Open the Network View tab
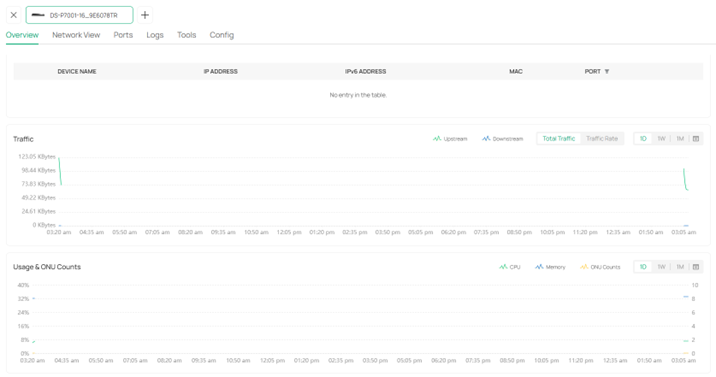The height and width of the screenshot is (377, 716). coord(76,35)
